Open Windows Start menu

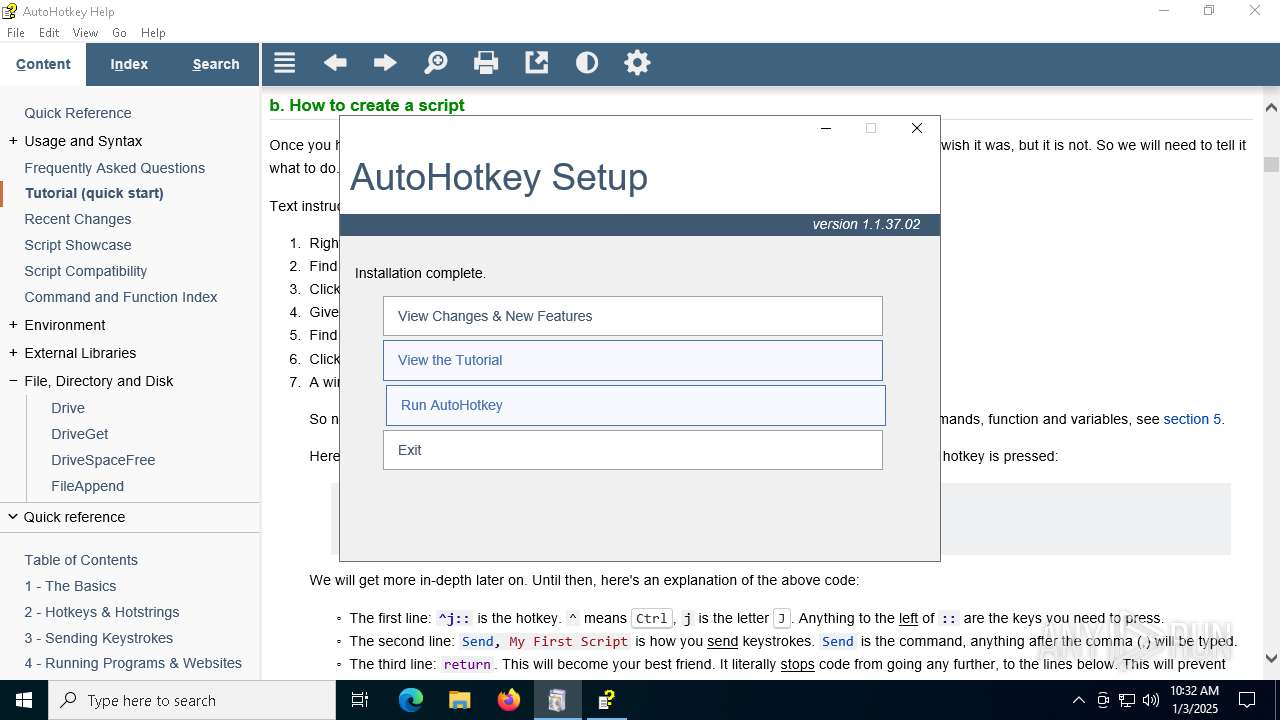24,700
